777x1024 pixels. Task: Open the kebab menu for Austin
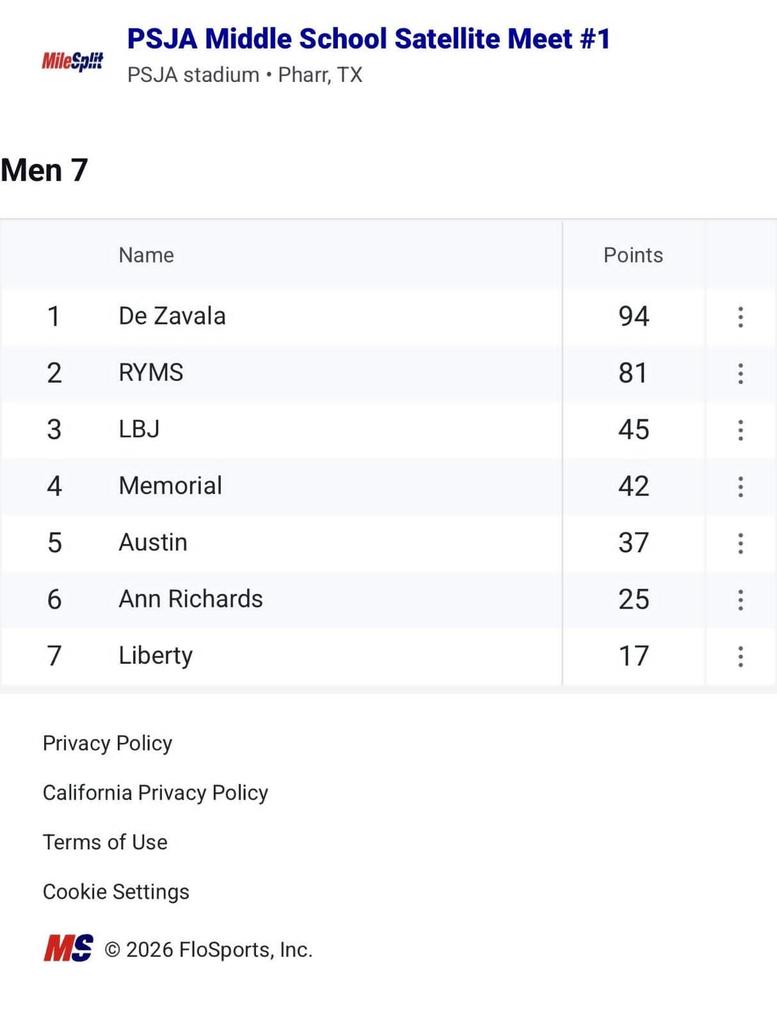click(740, 543)
